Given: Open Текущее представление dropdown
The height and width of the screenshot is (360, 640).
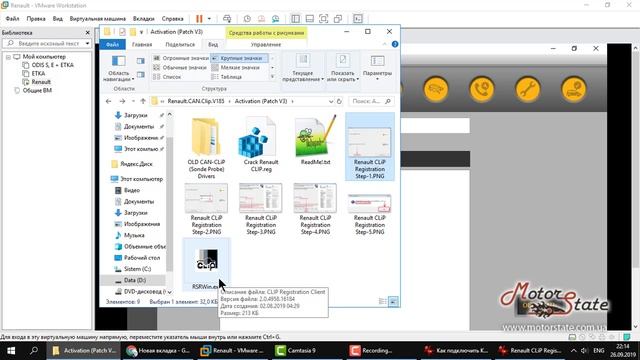Looking at the screenshot, I should pyautogui.click(x=302, y=69).
